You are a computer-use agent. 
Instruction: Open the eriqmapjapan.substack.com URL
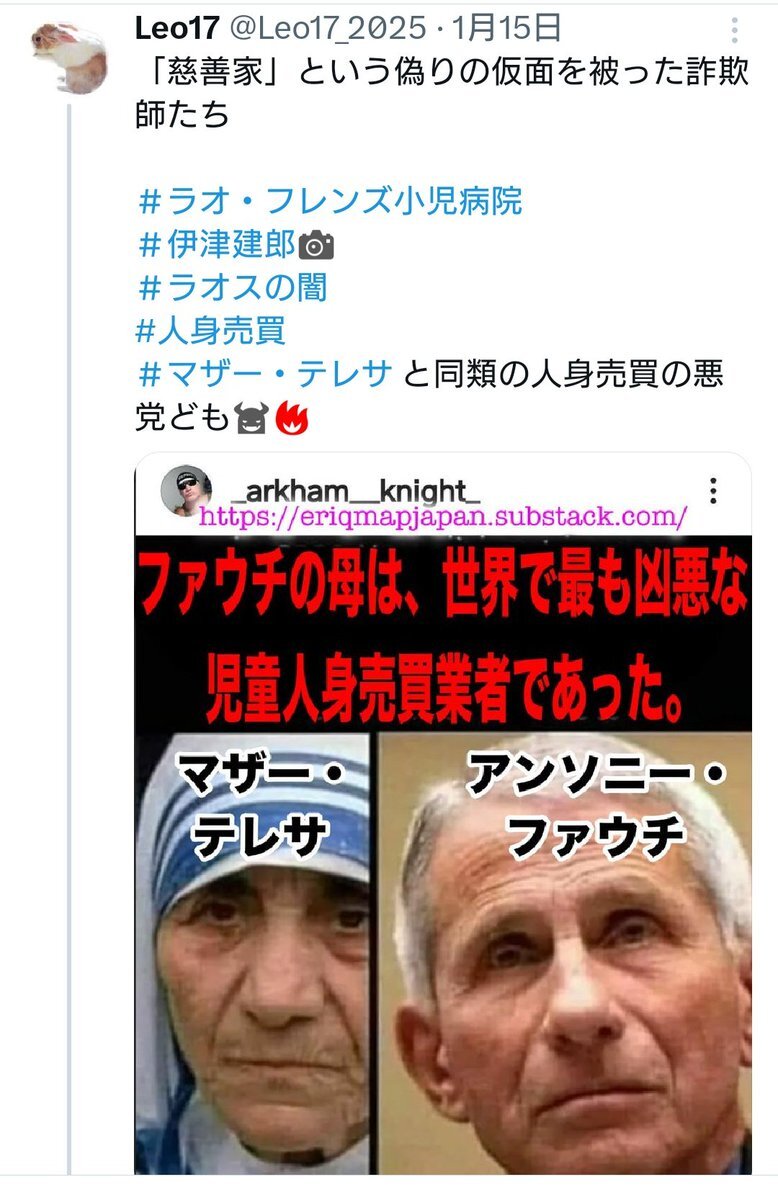tap(443, 517)
